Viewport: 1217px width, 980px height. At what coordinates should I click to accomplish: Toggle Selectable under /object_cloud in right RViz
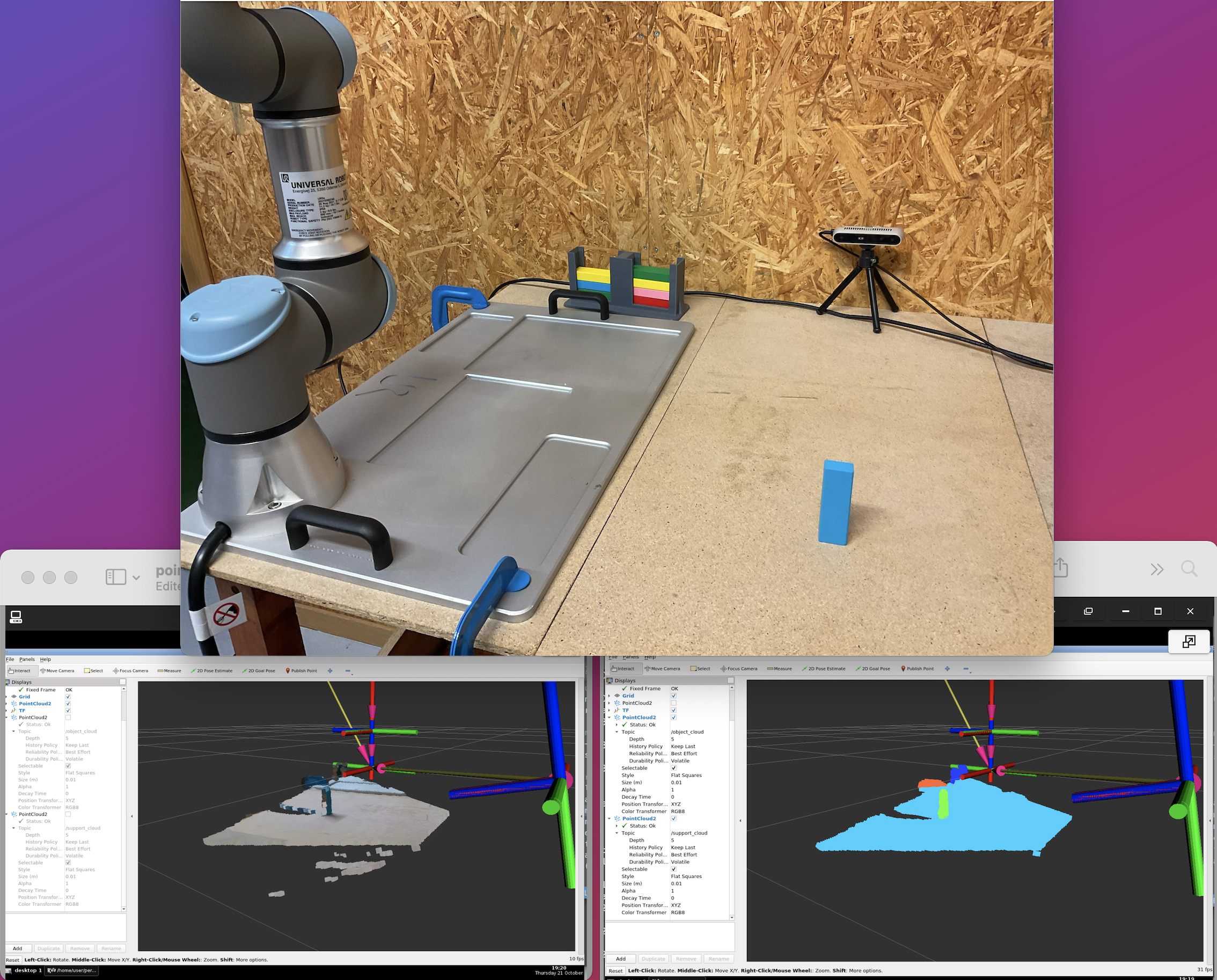pyautogui.click(x=673, y=768)
